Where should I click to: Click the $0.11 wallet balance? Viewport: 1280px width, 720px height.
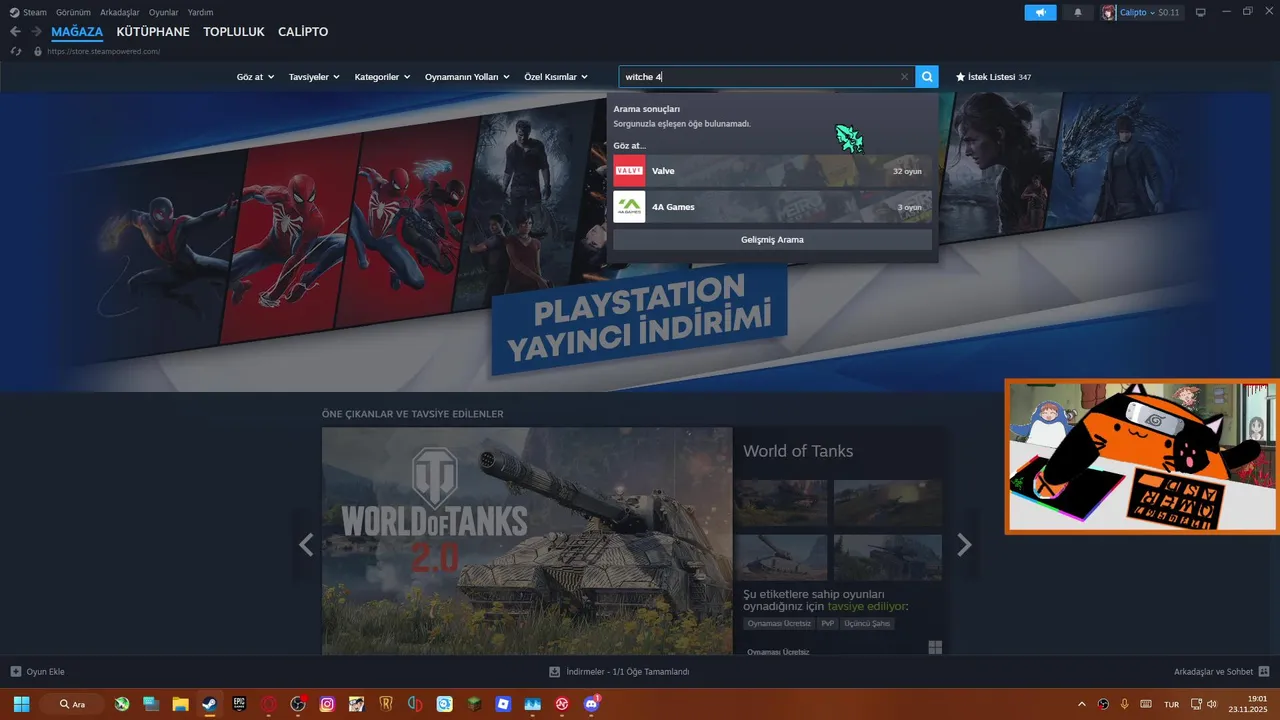click(1169, 13)
